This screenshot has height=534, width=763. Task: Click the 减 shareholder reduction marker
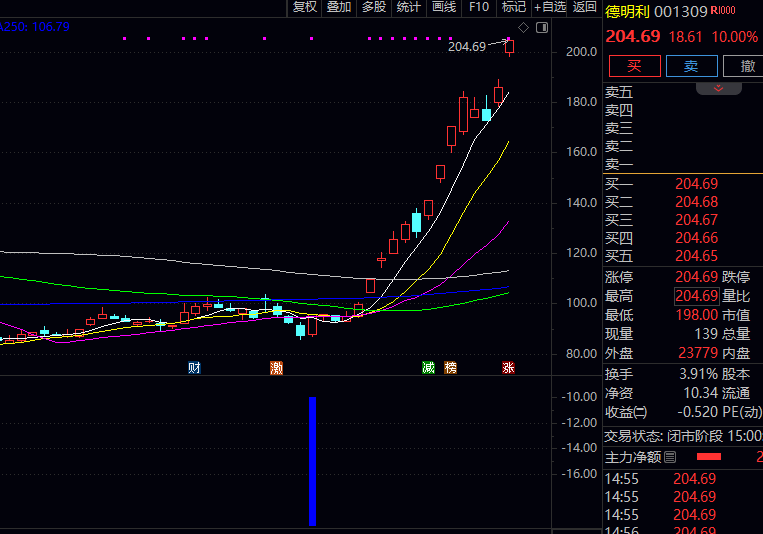point(428,368)
